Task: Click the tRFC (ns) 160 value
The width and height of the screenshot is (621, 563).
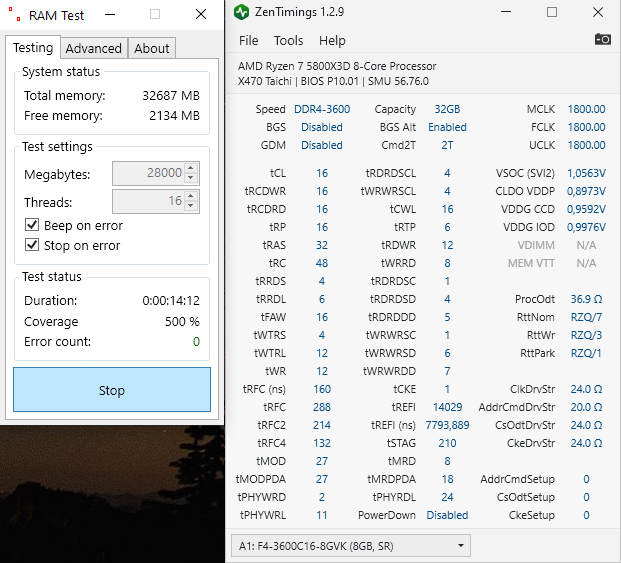Action: click(x=322, y=389)
